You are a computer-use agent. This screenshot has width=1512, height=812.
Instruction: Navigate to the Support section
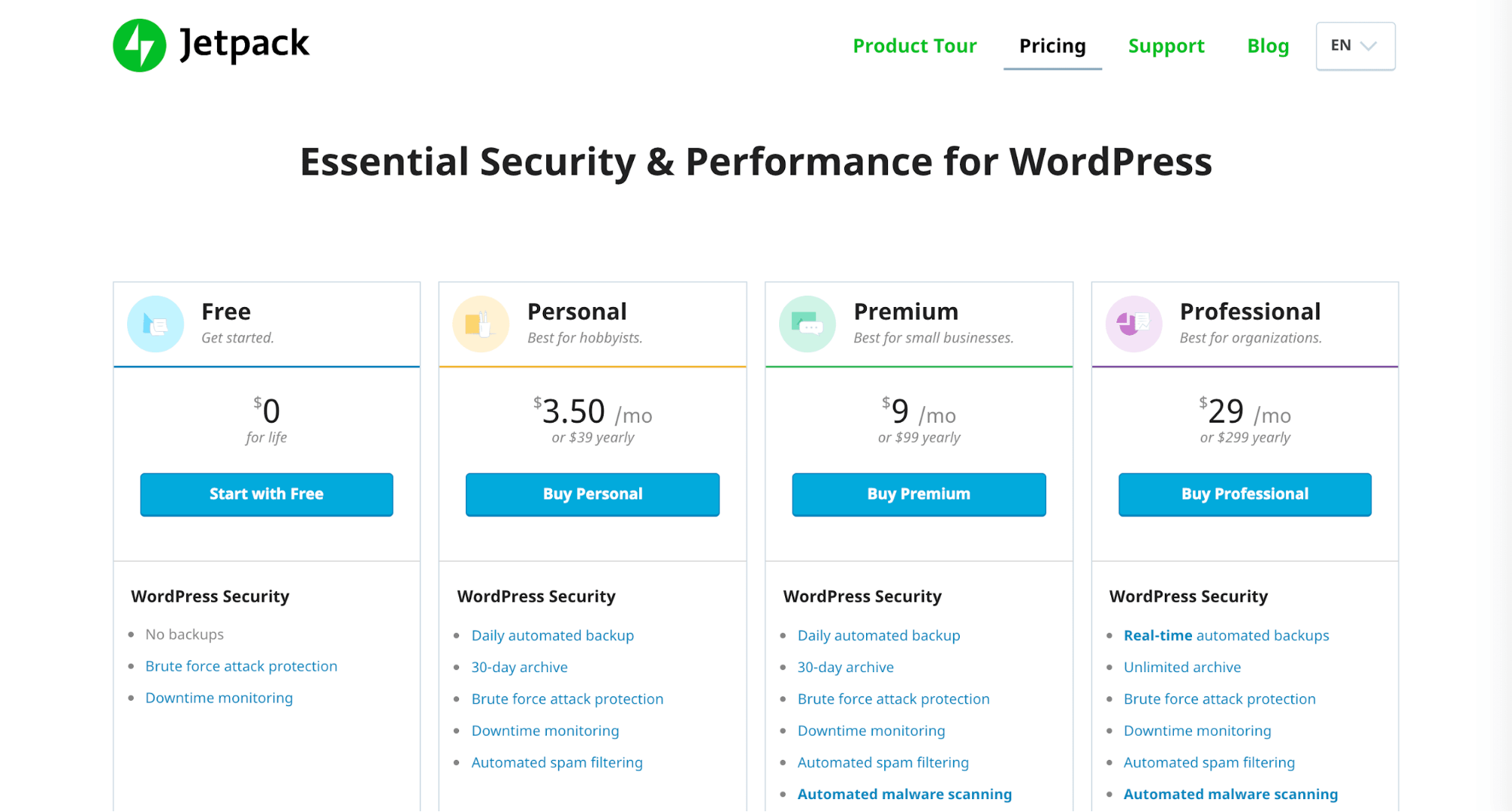1166,46
